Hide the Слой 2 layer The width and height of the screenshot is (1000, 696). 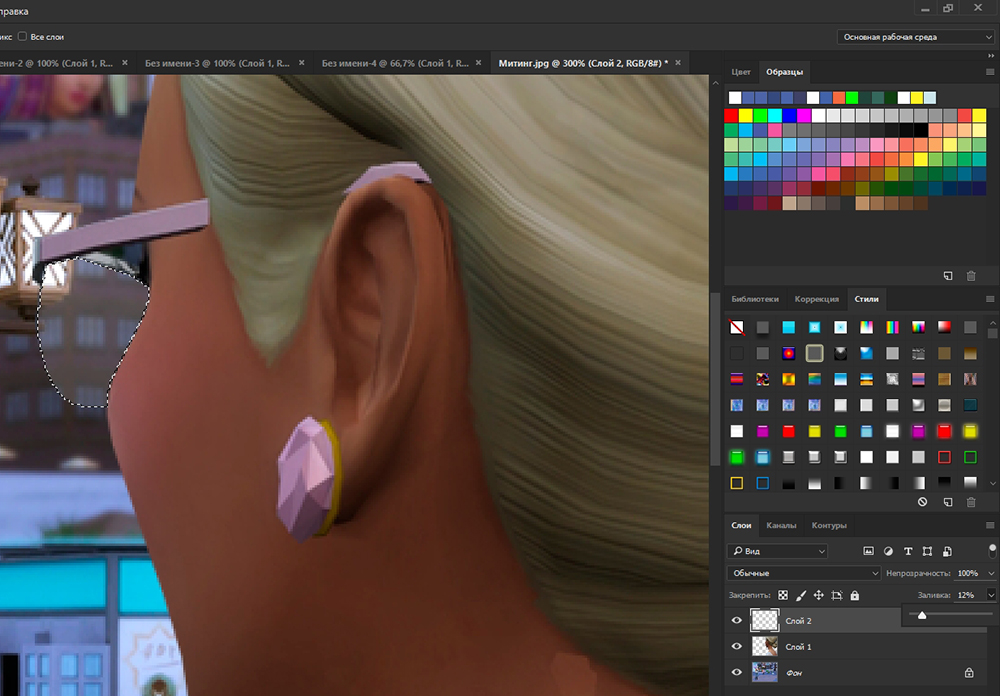pos(737,621)
